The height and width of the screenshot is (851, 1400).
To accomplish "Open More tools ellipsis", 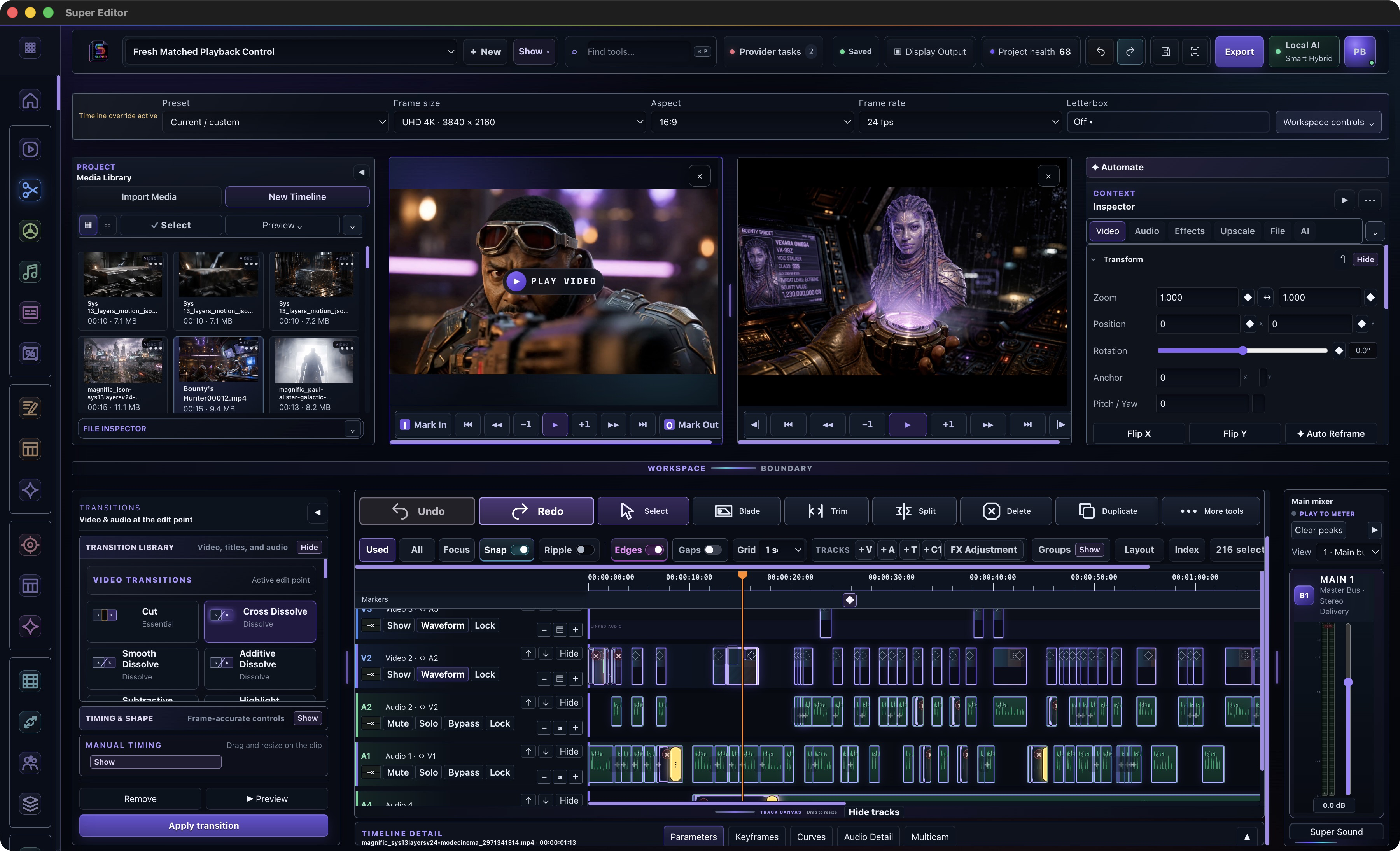I will (x=1211, y=511).
